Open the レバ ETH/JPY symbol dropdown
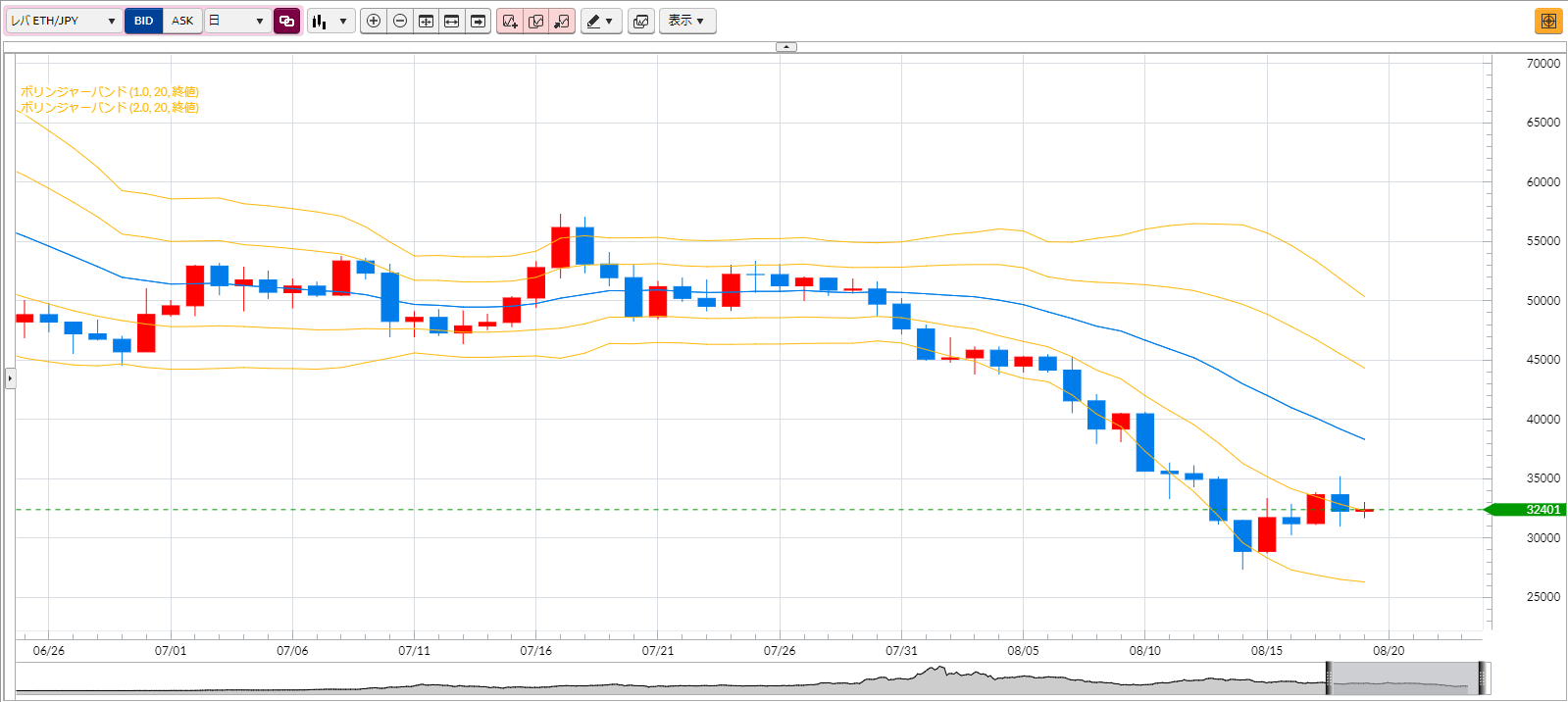Screen dimensions: 1568x702 point(64,21)
